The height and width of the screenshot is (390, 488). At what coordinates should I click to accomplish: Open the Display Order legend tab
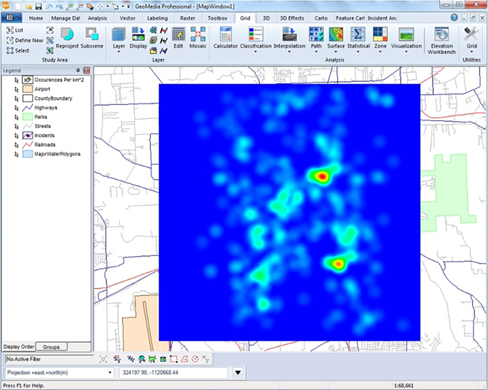[x=19, y=347]
